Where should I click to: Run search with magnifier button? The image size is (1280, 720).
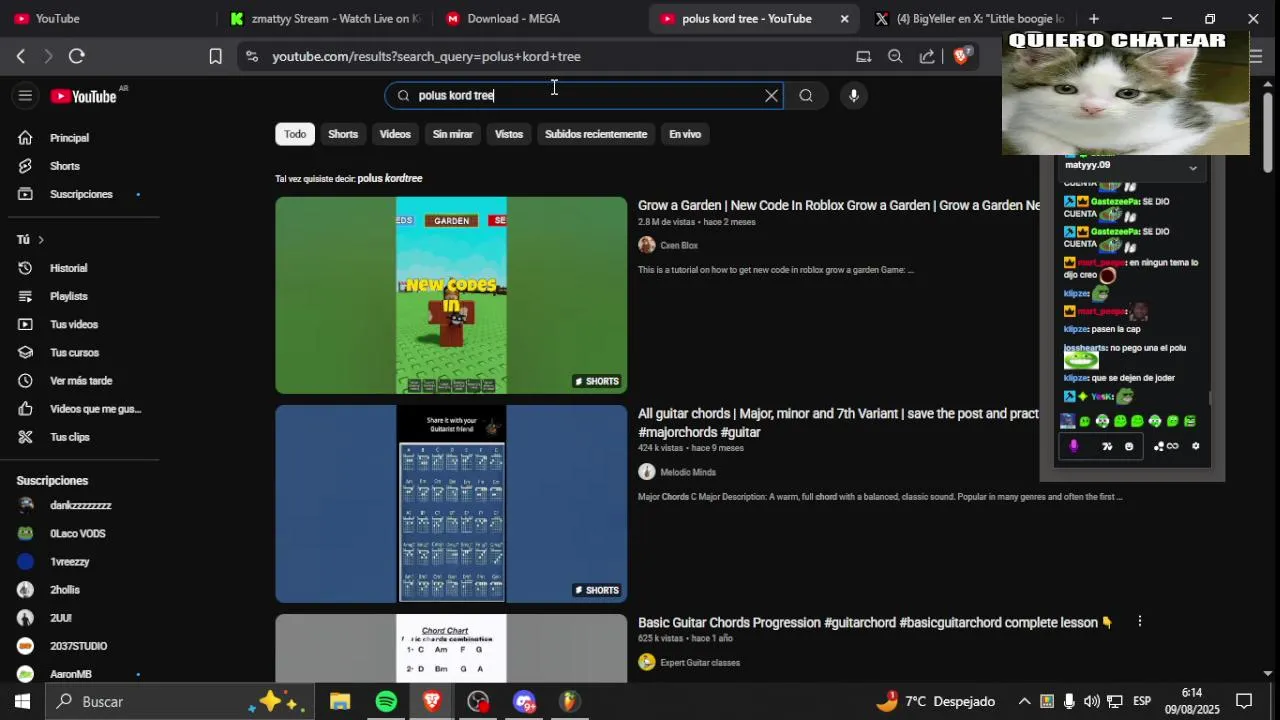click(806, 96)
